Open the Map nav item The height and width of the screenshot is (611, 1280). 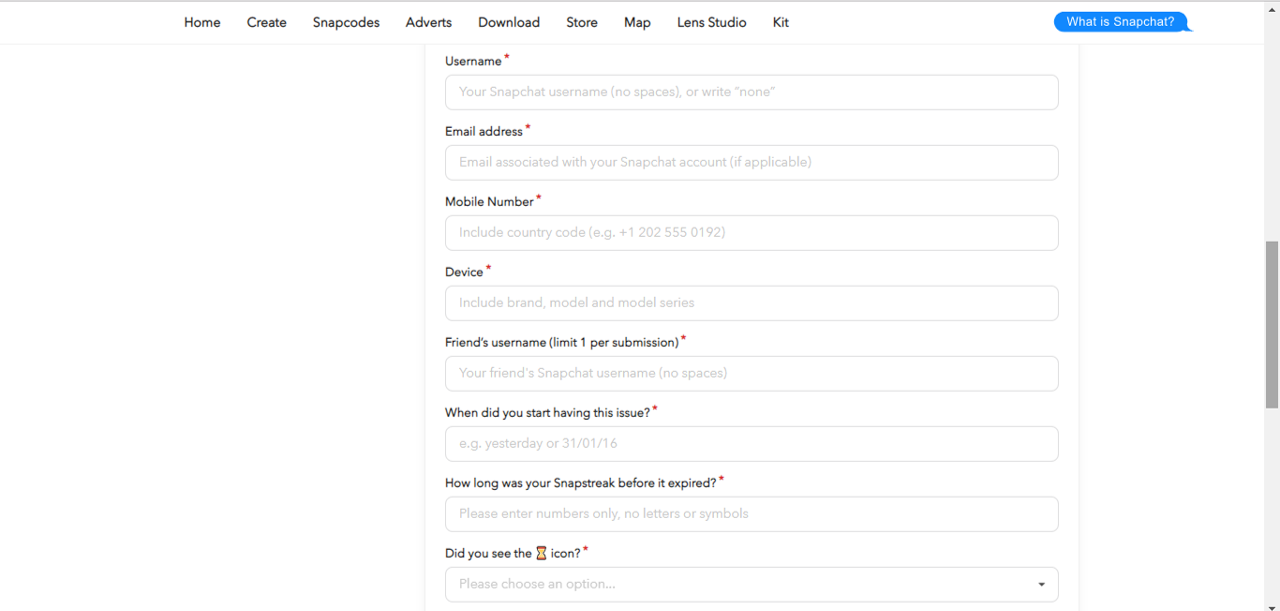pyautogui.click(x=637, y=22)
